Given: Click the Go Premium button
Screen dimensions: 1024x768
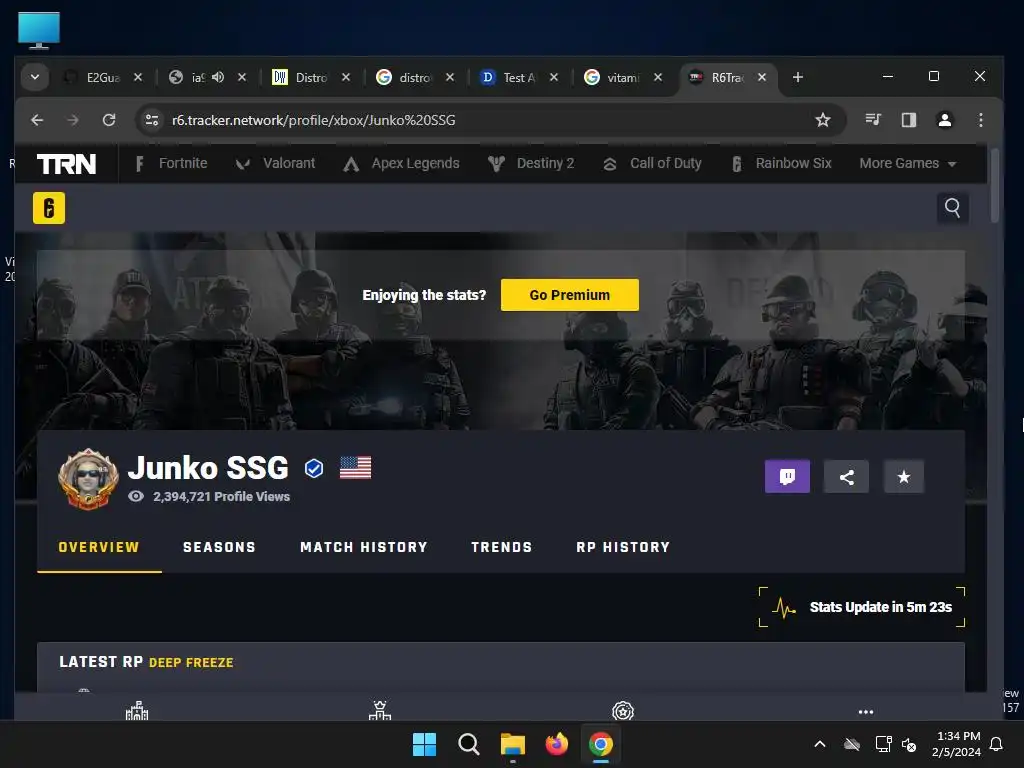Looking at the screenshot, I should coord(569,295).
